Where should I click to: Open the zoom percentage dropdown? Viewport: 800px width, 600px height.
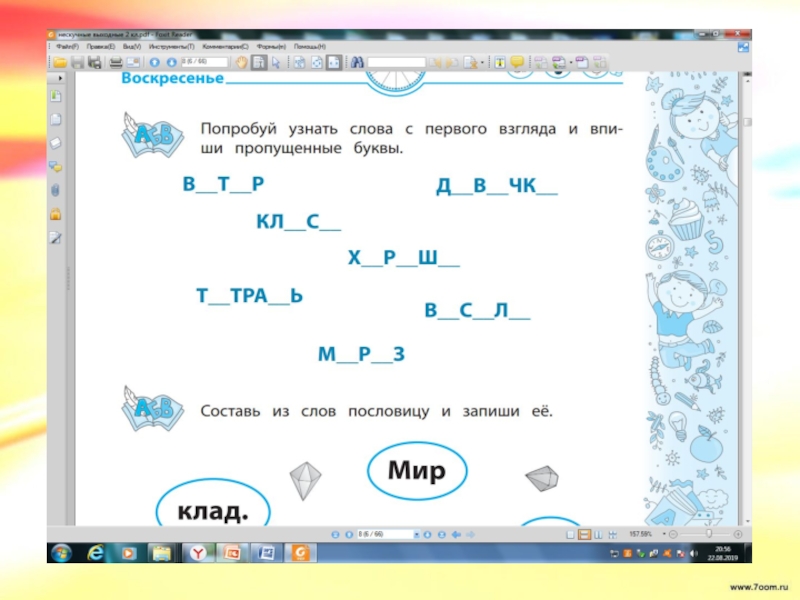[664, 534]
